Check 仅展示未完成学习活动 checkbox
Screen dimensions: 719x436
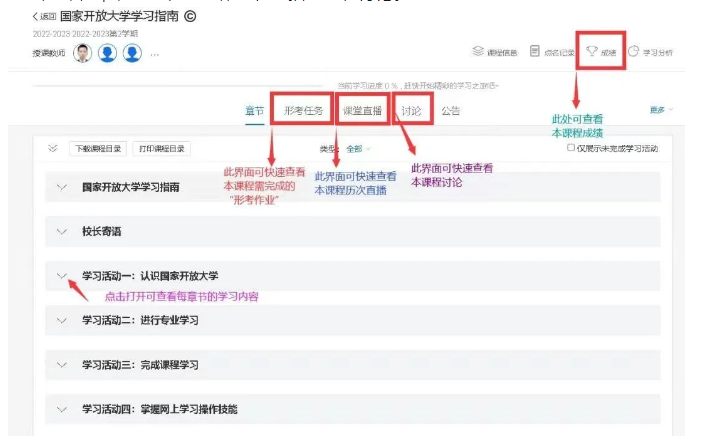point(571,148)
